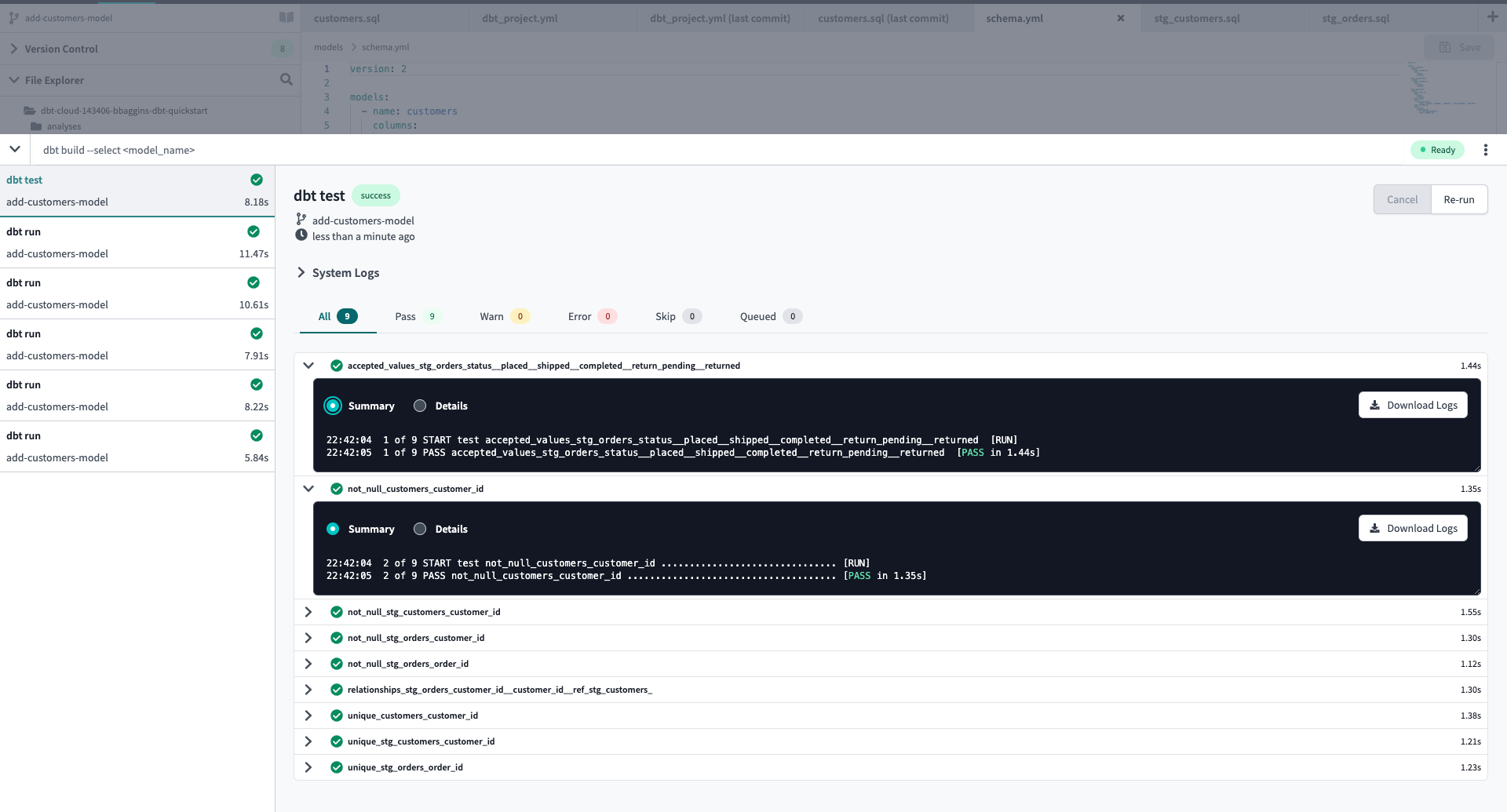Click checkmark of the 8.22s dbt run
The image size is (1507, 812).
click(x=257, y=384)
